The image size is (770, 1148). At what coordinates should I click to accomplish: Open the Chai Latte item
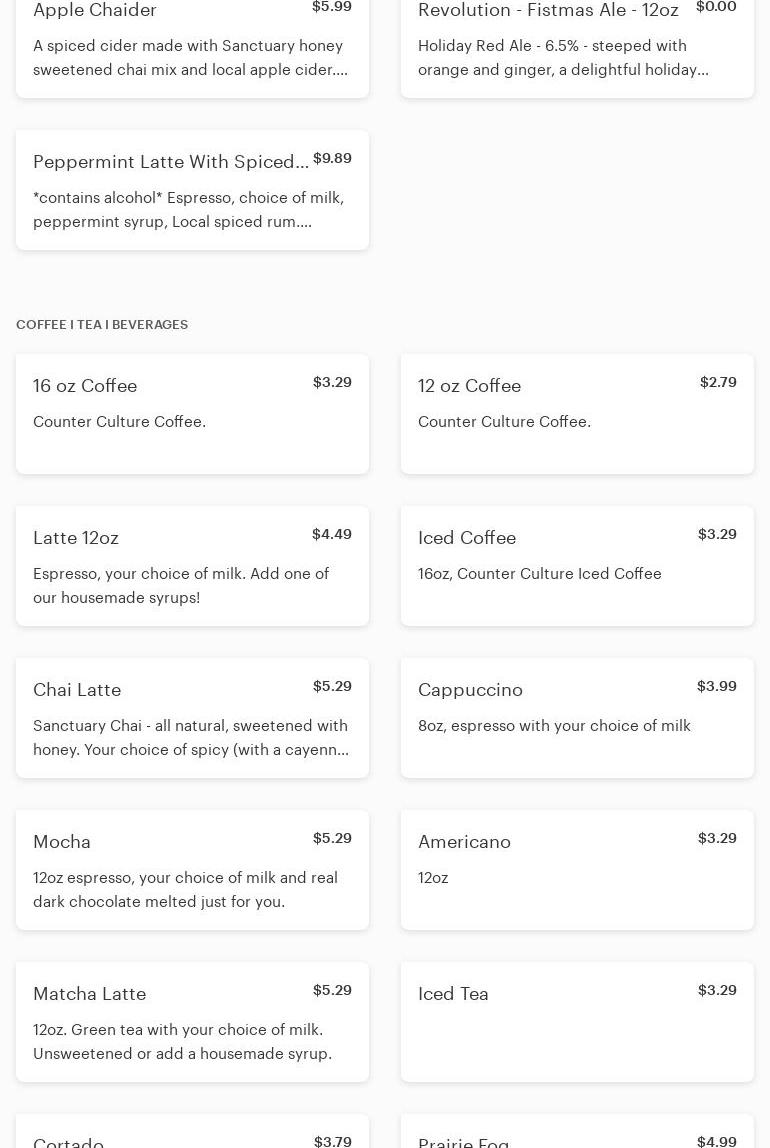192,718
